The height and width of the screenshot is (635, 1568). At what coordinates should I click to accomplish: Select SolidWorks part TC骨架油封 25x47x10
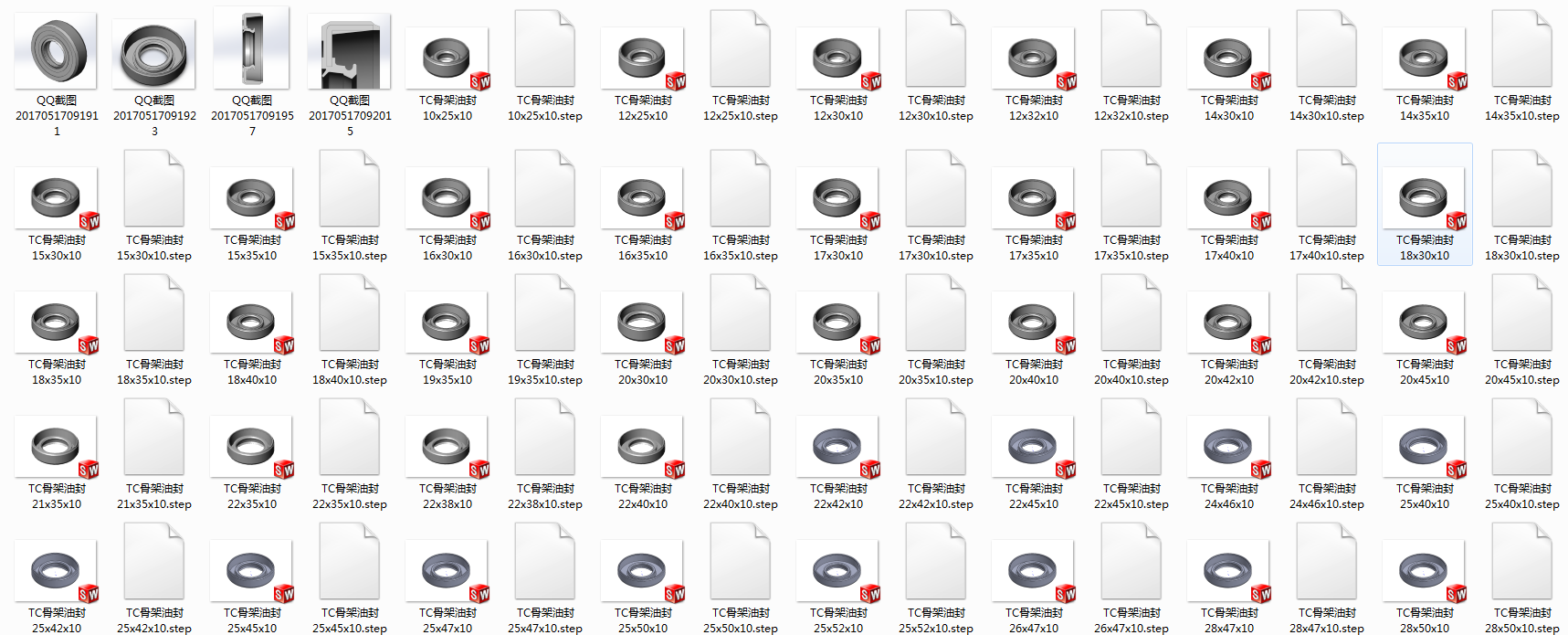pyautogui.click(x=447, y=571)
